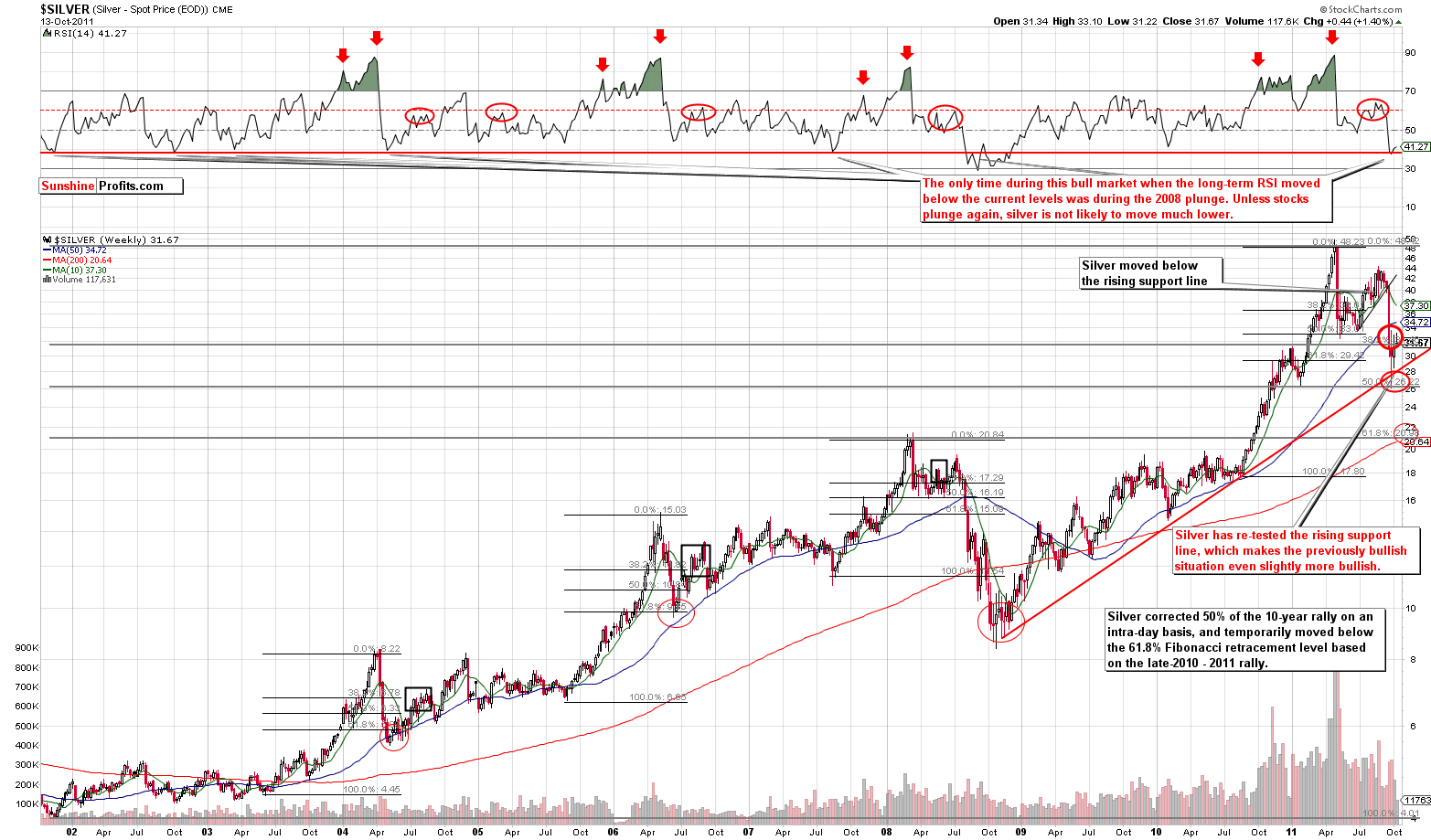Click the year 08 on time axis
This screenshot has width=1431, height=840.
[885, 832]
